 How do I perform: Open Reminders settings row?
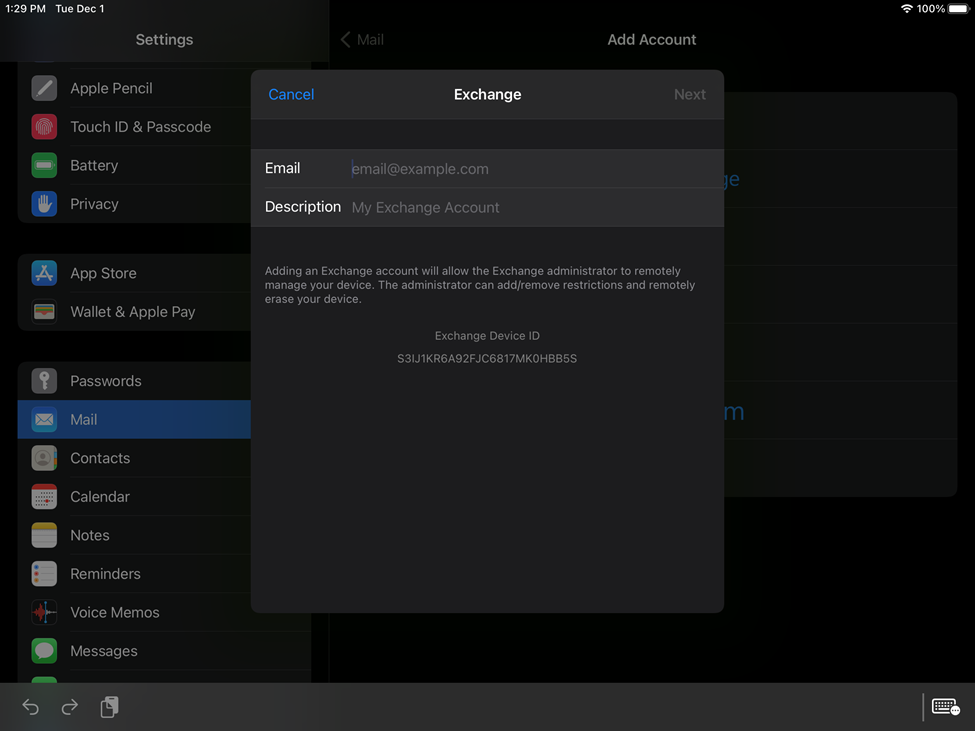(x=134, y=574)
